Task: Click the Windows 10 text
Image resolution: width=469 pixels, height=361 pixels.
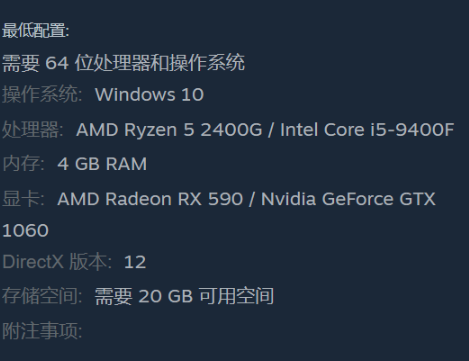Action: [149, 95]
